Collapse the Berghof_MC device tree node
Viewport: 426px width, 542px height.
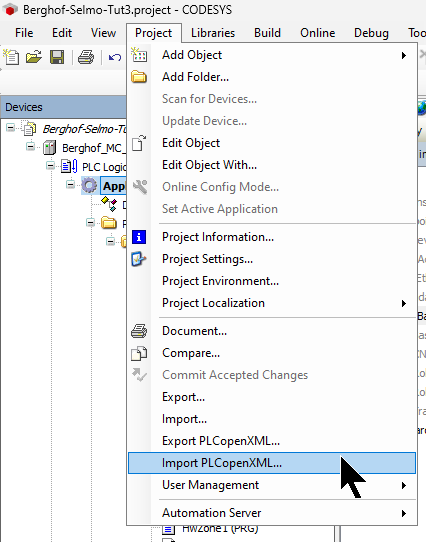30,147
